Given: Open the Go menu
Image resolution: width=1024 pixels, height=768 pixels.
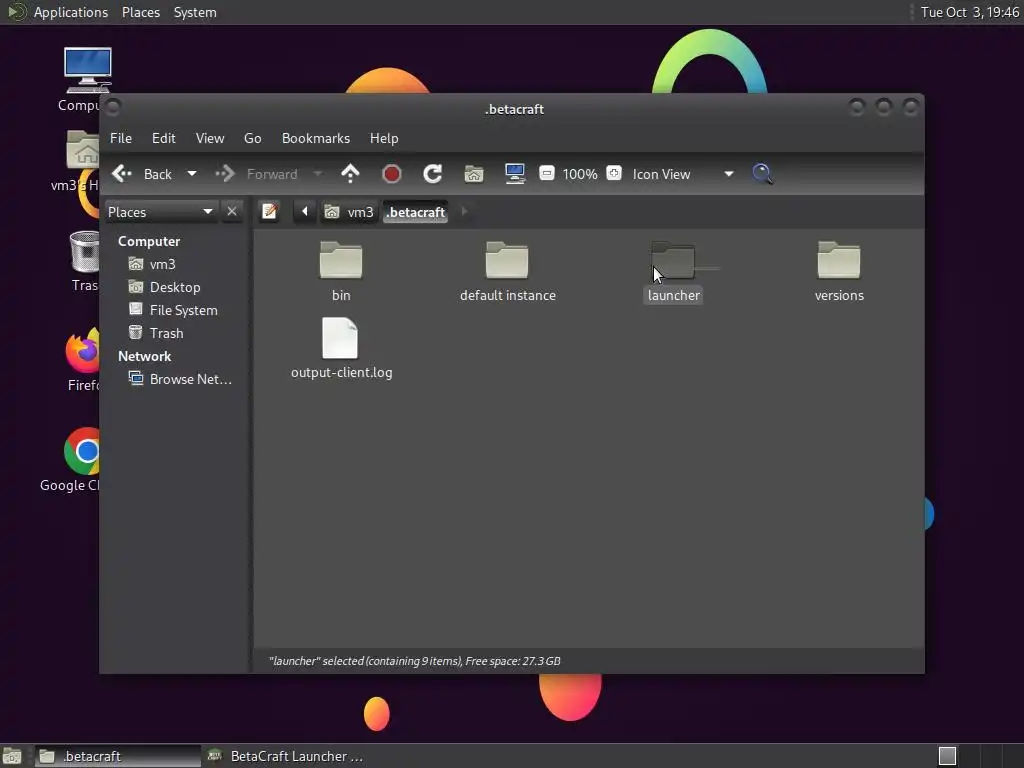Looking at the screenshot, I should (253, 138).
